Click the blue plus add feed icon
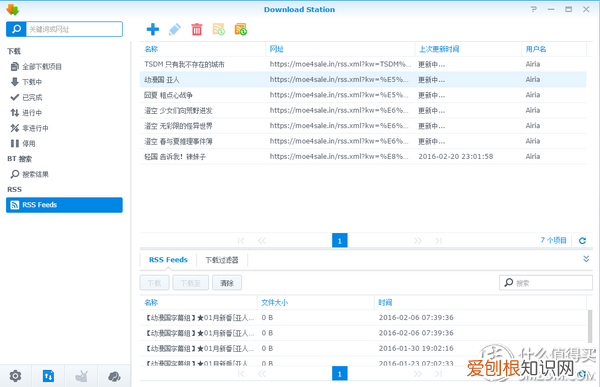Viewport: 600px width, 387px height. coord(153,29)
